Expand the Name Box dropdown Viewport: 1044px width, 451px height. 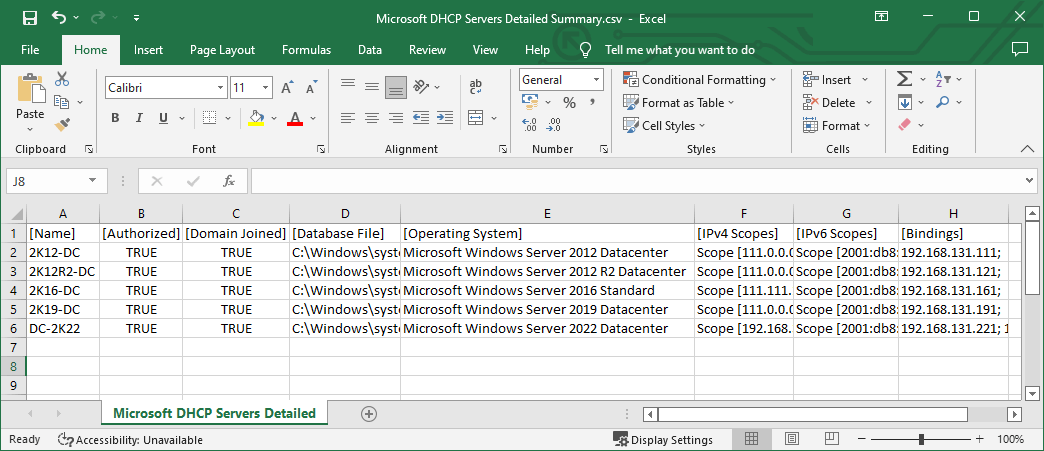[93, 181]
